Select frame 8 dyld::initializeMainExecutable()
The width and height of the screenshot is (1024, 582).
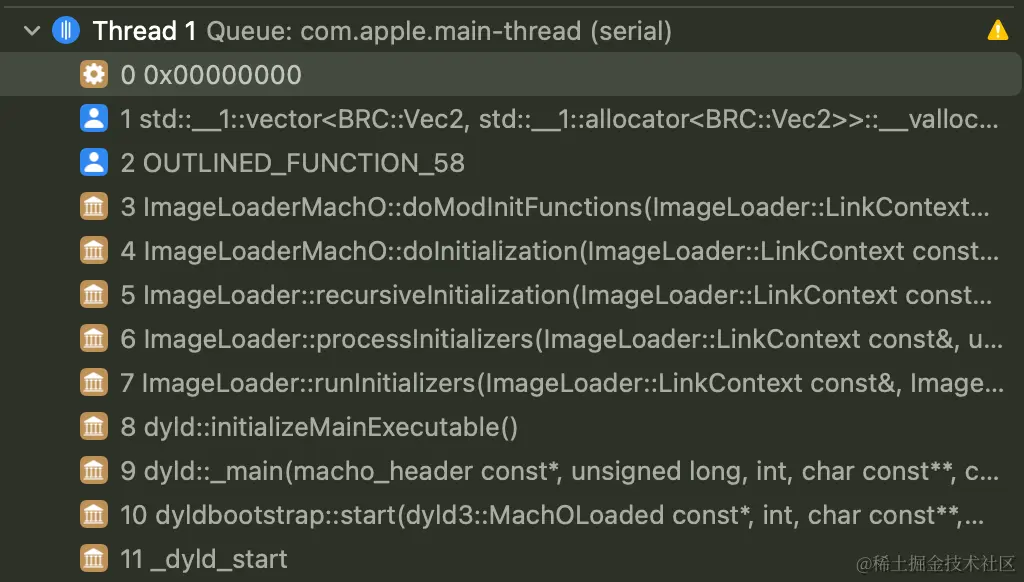pos(511,427)
